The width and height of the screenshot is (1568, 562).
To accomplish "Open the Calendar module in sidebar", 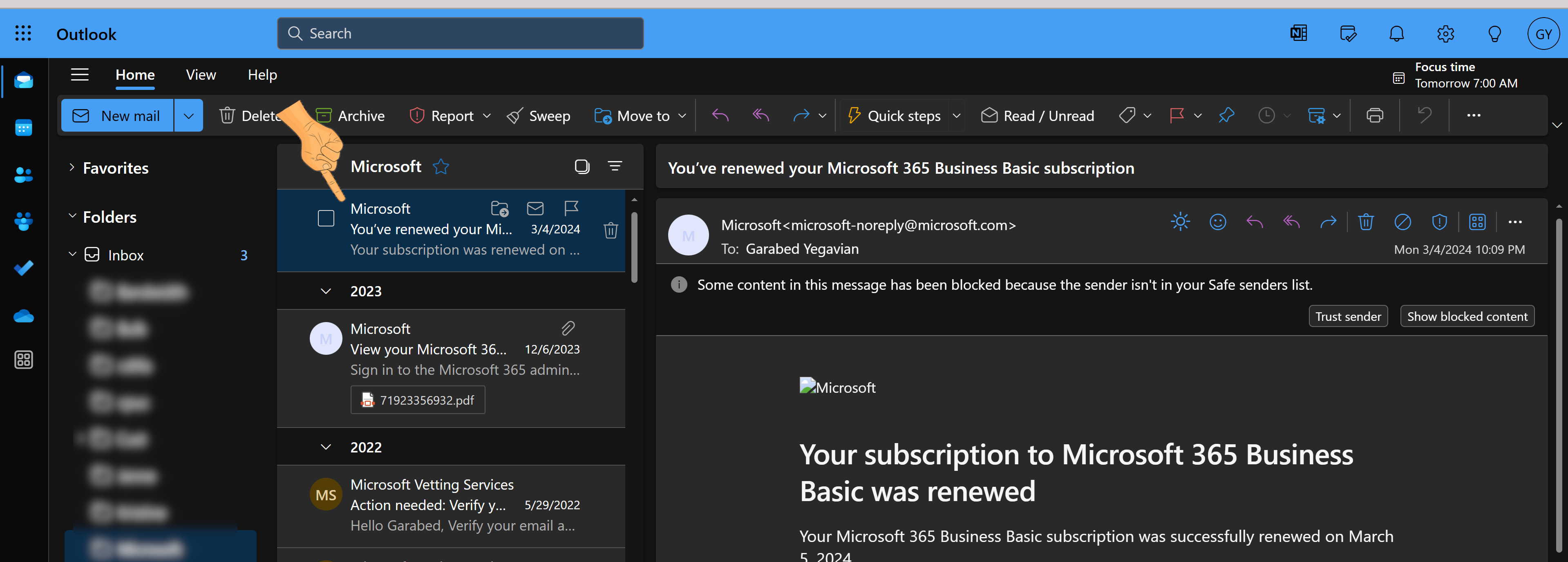I will click(x=24, y=128).
